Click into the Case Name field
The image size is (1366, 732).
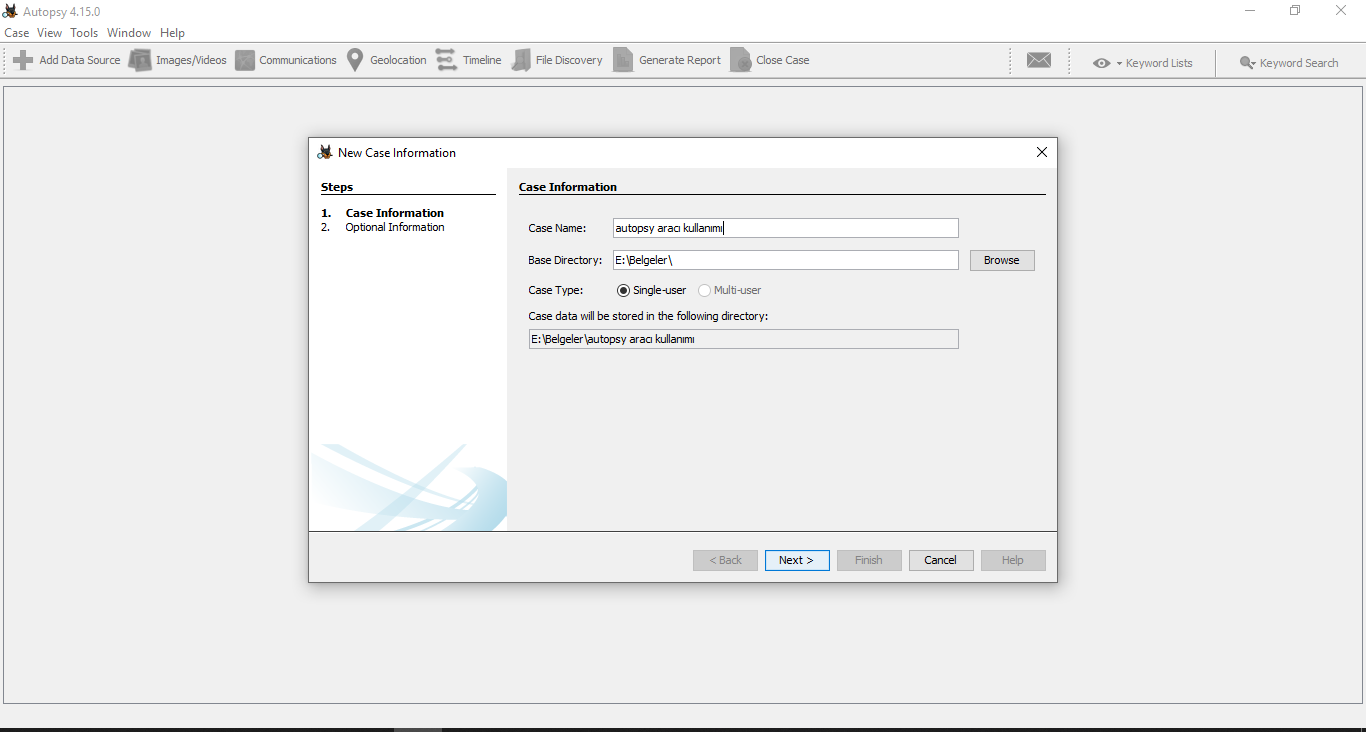click(x=785, y=228)
